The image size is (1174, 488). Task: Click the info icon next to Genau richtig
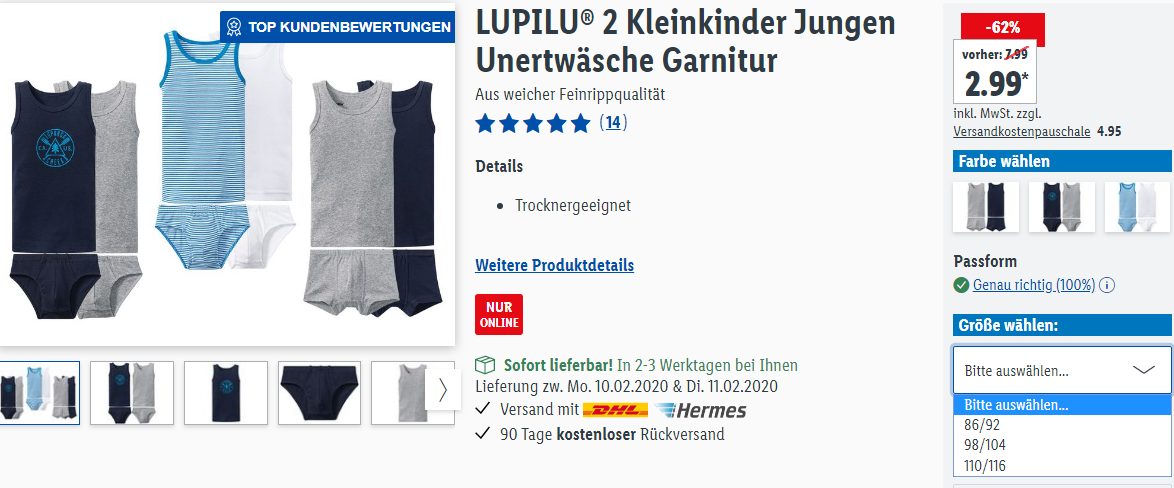click(x=1107, y=285)
